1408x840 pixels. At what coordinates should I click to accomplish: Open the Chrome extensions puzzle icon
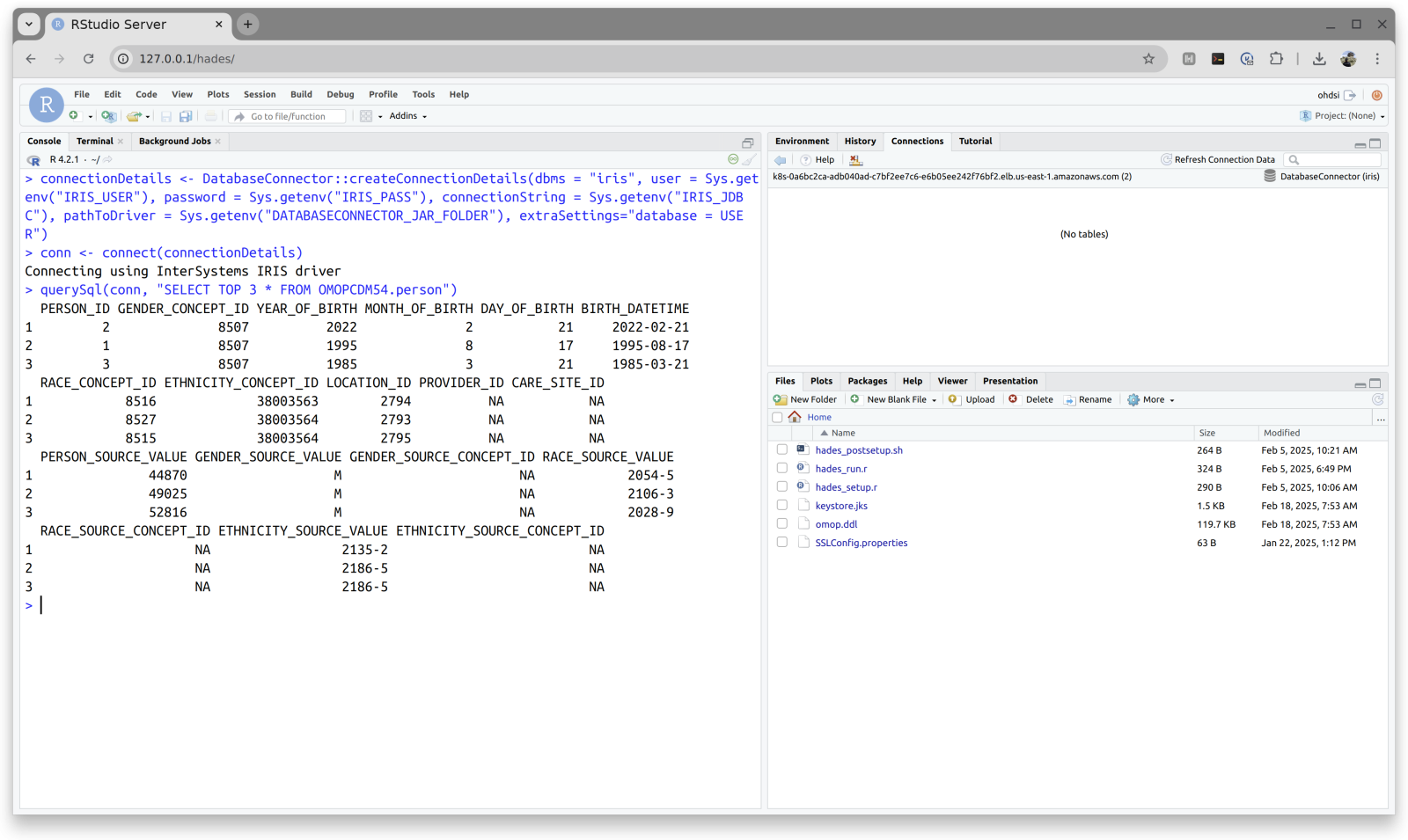coord(1276,59)
